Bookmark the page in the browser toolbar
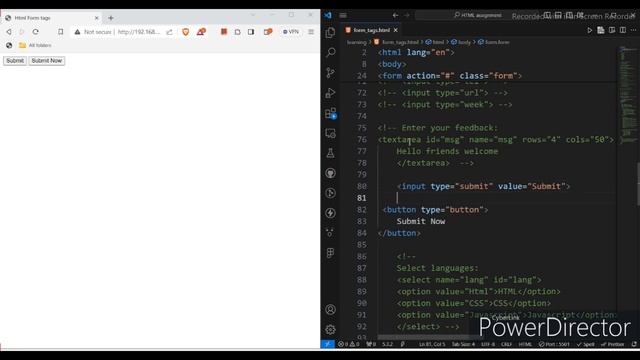Viewport: 640px width, 360px height. (x=60, y=32)
